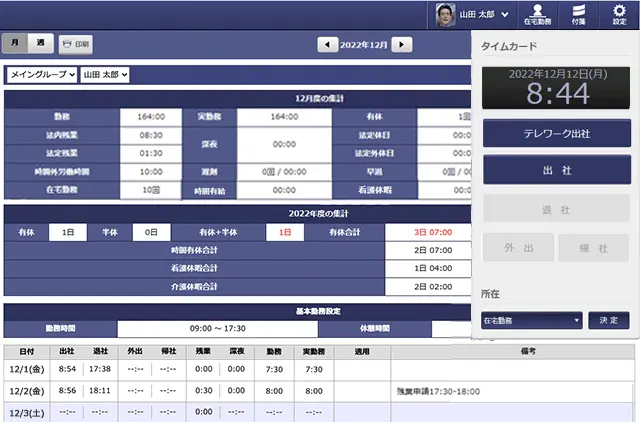Expand the 山田 太郎 account menu chevron
640x422 pixels.
click(x=505, y=15)
